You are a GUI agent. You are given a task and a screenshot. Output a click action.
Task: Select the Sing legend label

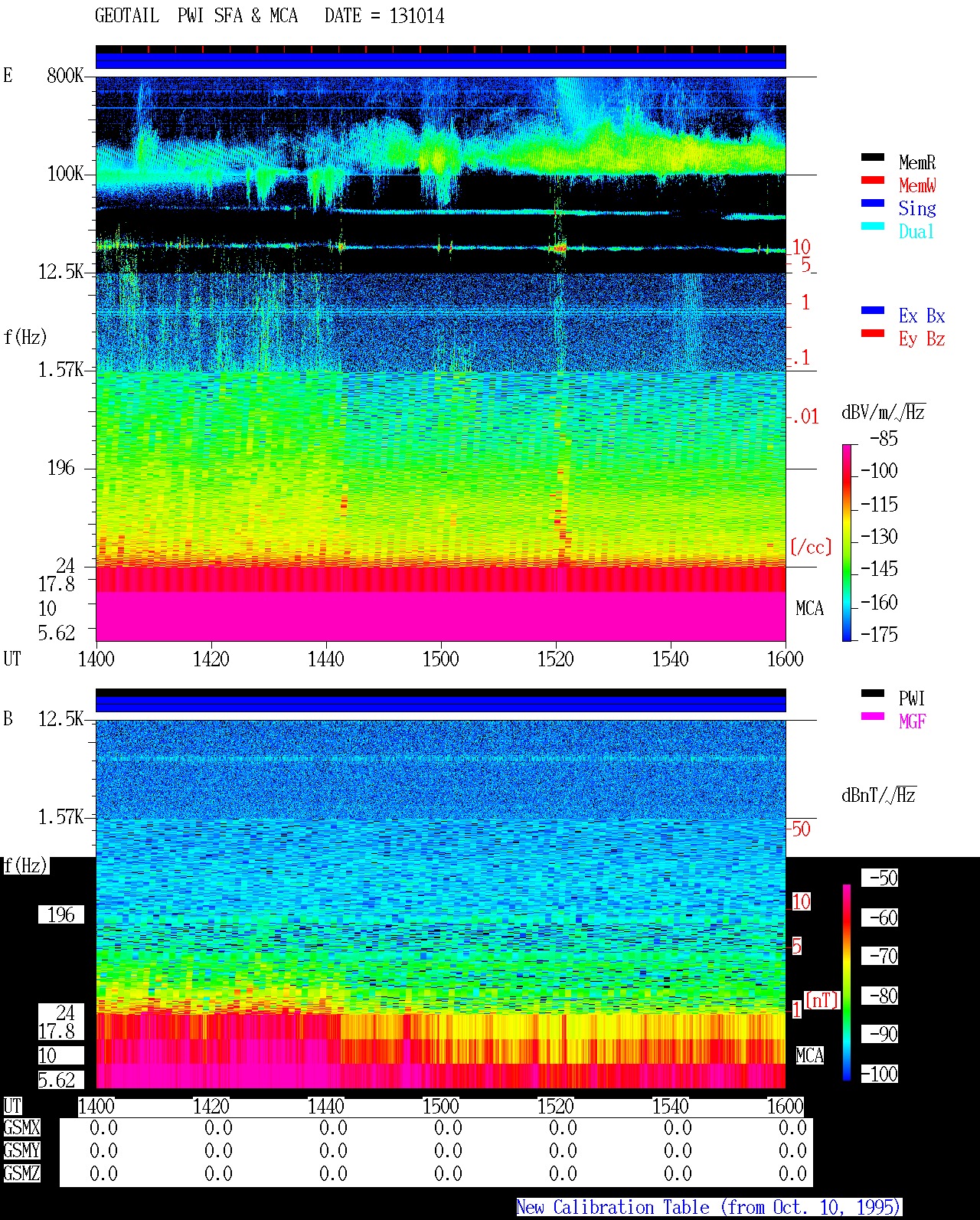pyautogui.click(x=917, y=208)
